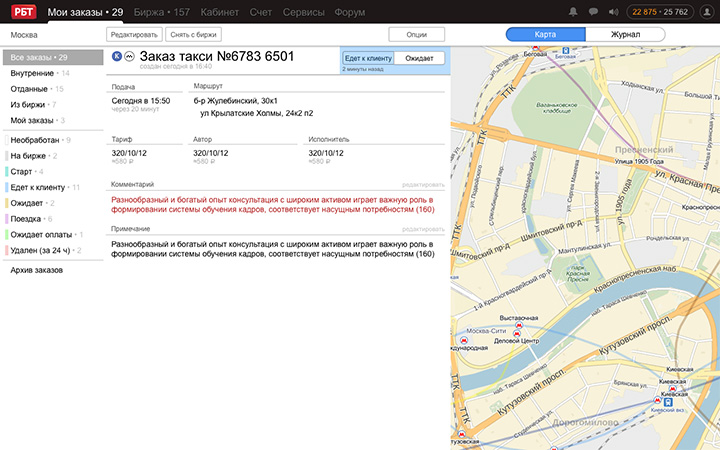Open Счет menu item
The width and height of the screenshot is (720, 450).
(x=261, y=12)
